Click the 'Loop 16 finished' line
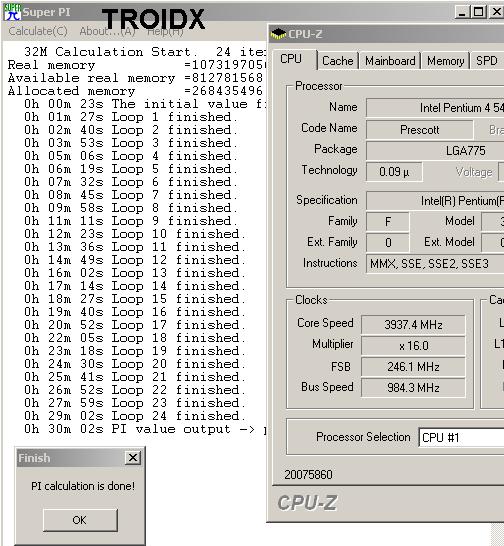504x546 pixels. [135, 312]
